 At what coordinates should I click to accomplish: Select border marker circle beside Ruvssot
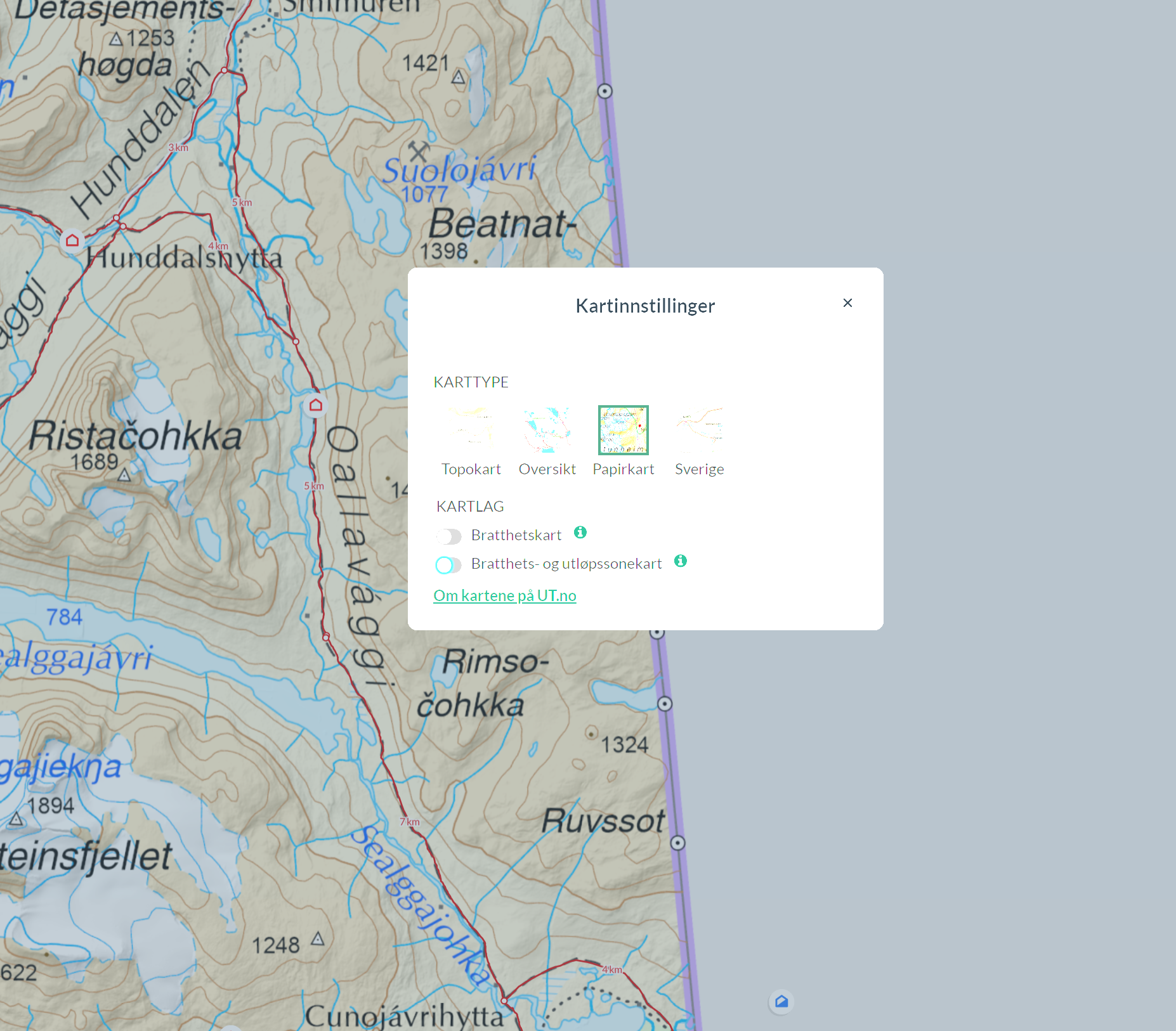pyautogui.click(x=677, y=843)
